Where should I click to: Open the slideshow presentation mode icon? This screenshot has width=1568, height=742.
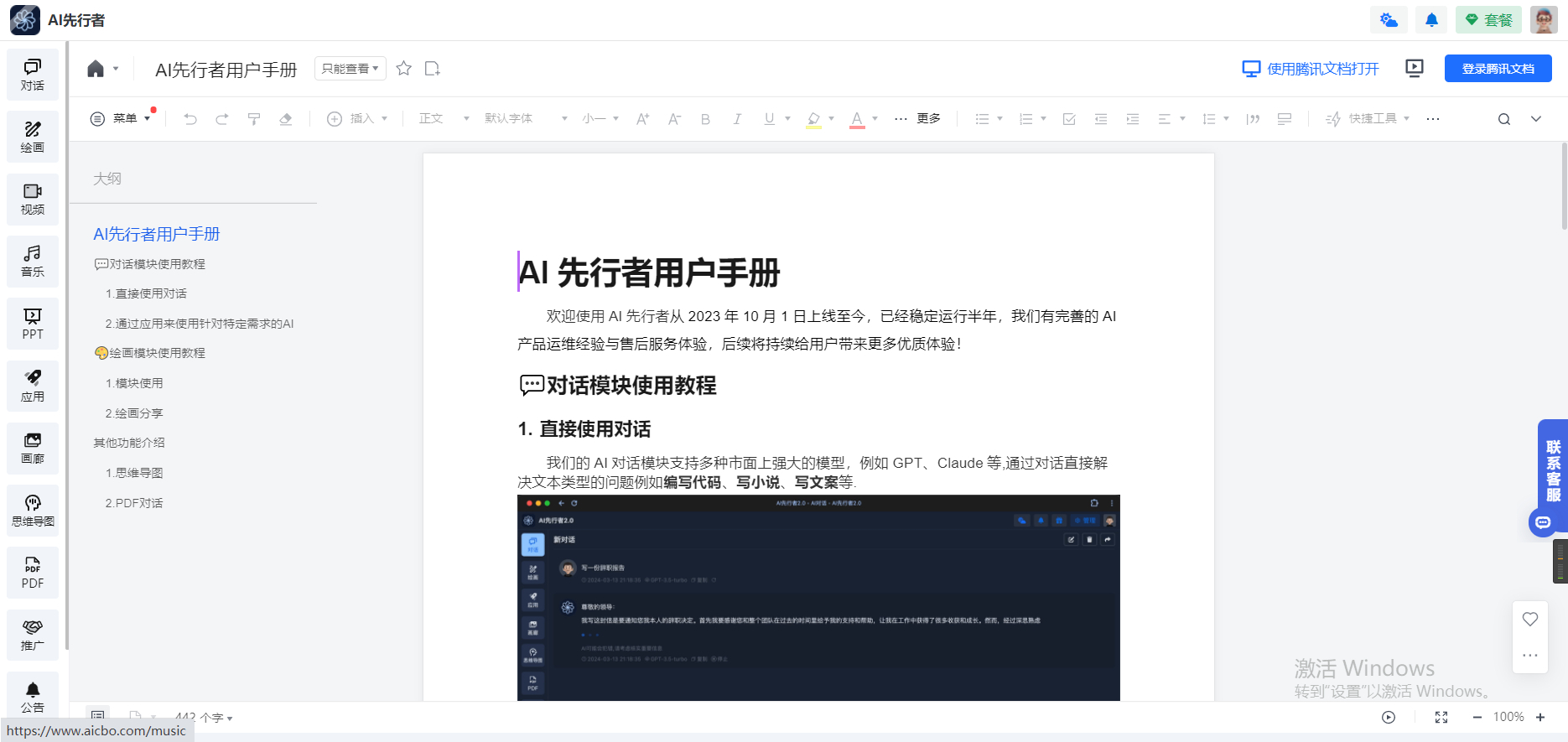[1415, 69]
